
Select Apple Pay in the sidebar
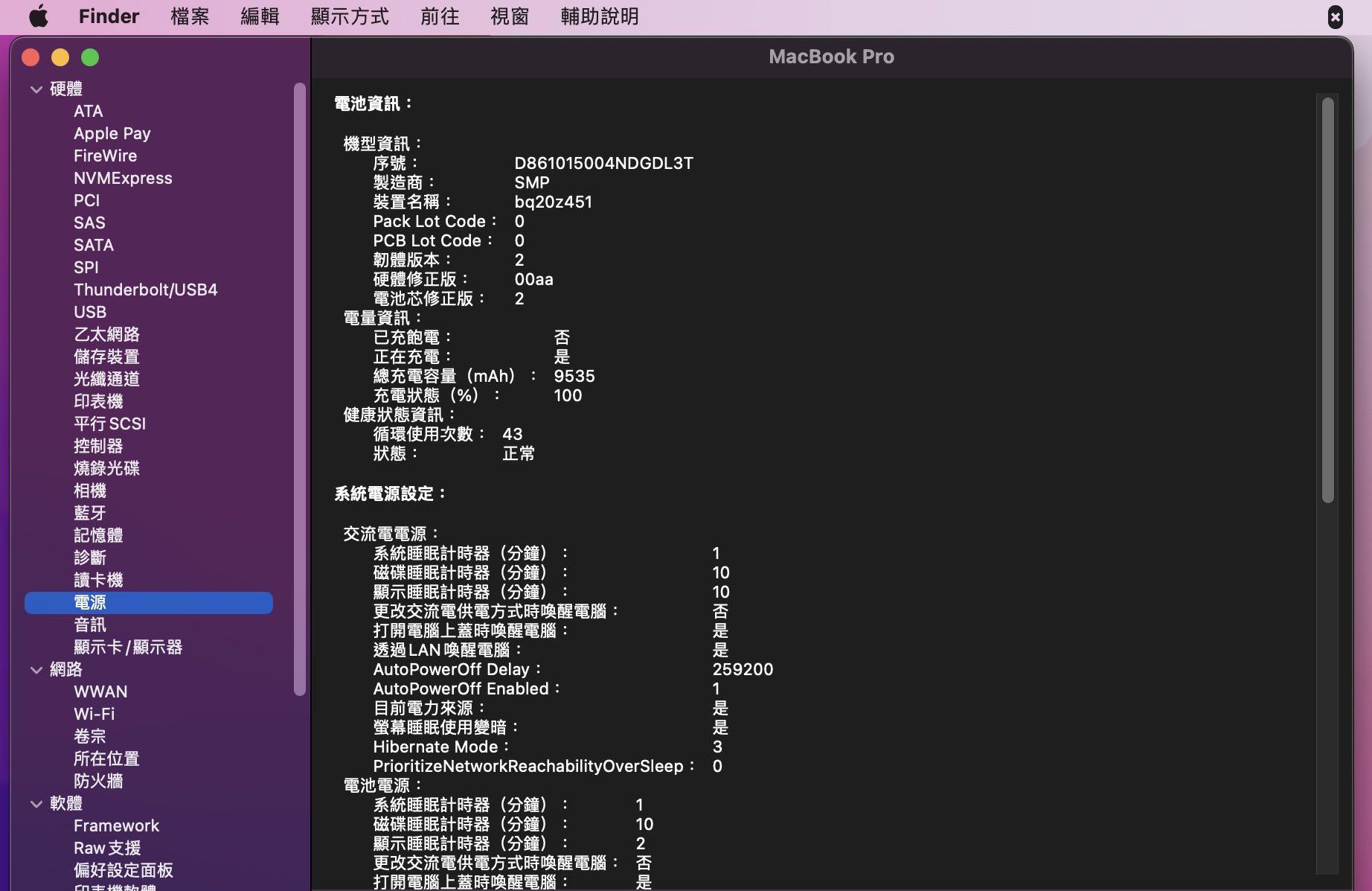(x=112, y=133)
